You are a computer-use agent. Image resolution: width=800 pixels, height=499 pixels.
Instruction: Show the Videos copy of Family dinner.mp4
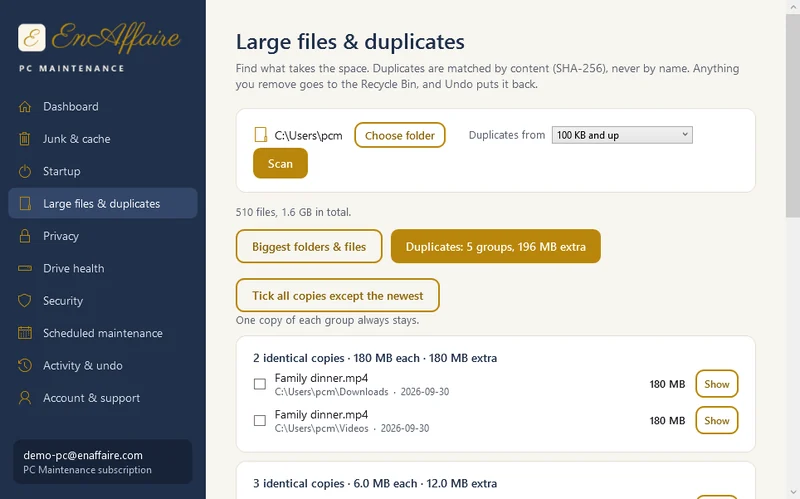tap(716, 420)
